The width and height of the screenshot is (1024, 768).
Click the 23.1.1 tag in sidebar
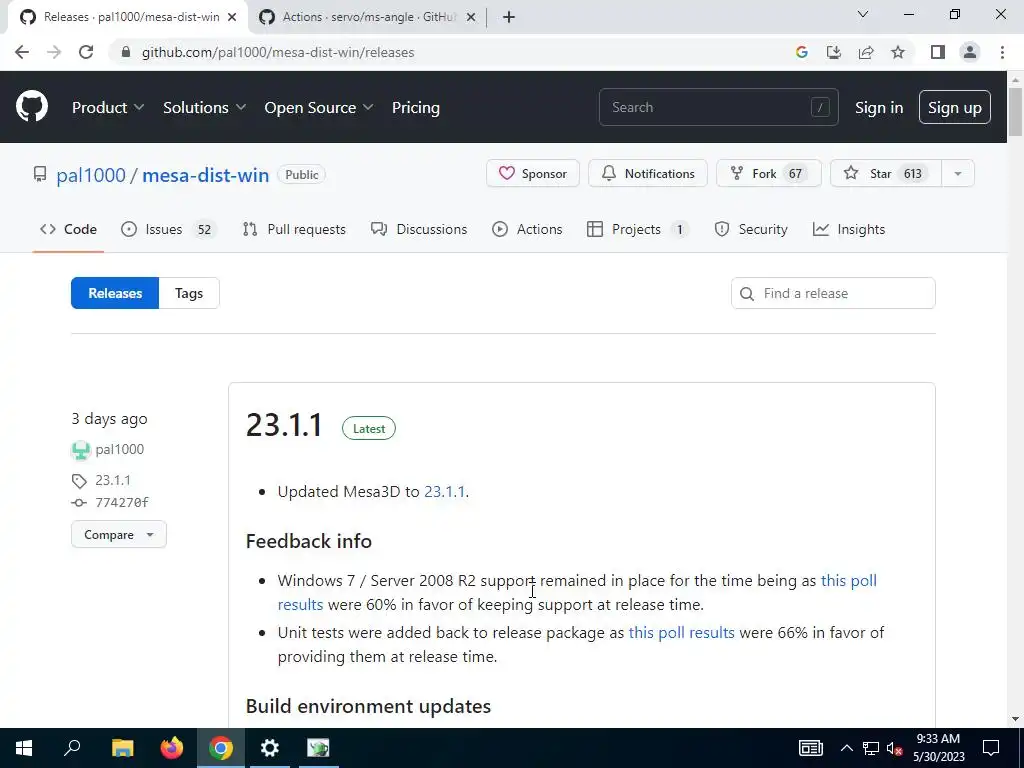click(113, 480)
